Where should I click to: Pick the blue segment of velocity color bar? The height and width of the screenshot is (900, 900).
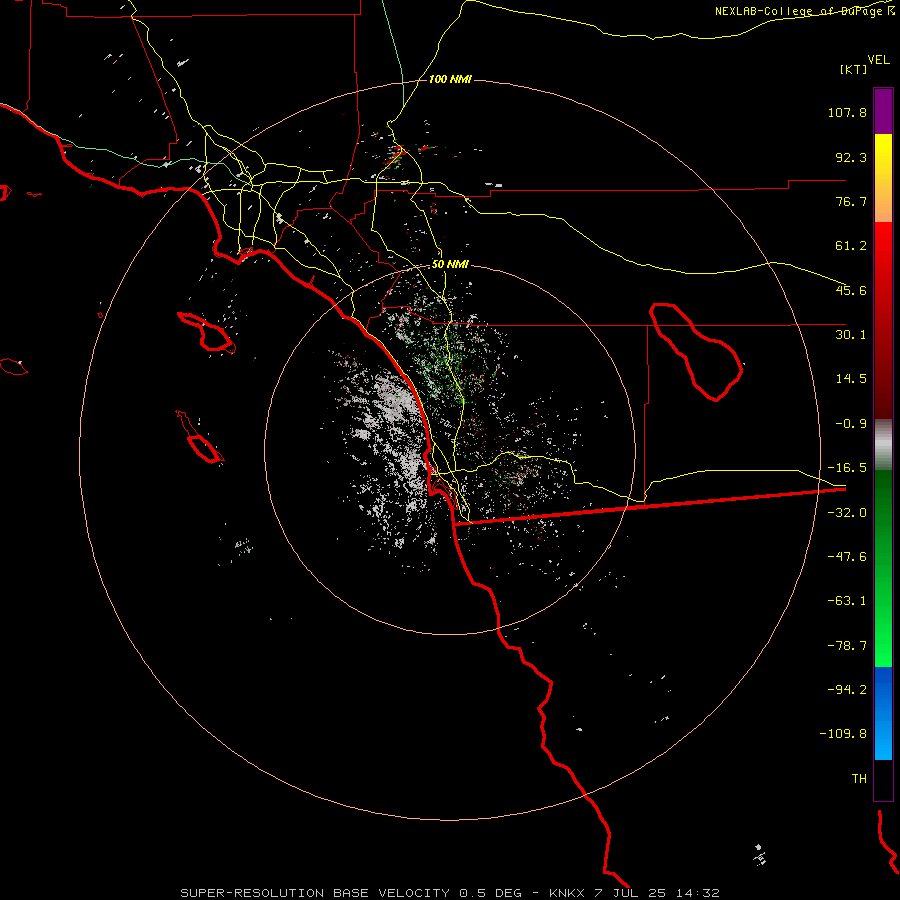pyautogui.click(x=883, y=713)
